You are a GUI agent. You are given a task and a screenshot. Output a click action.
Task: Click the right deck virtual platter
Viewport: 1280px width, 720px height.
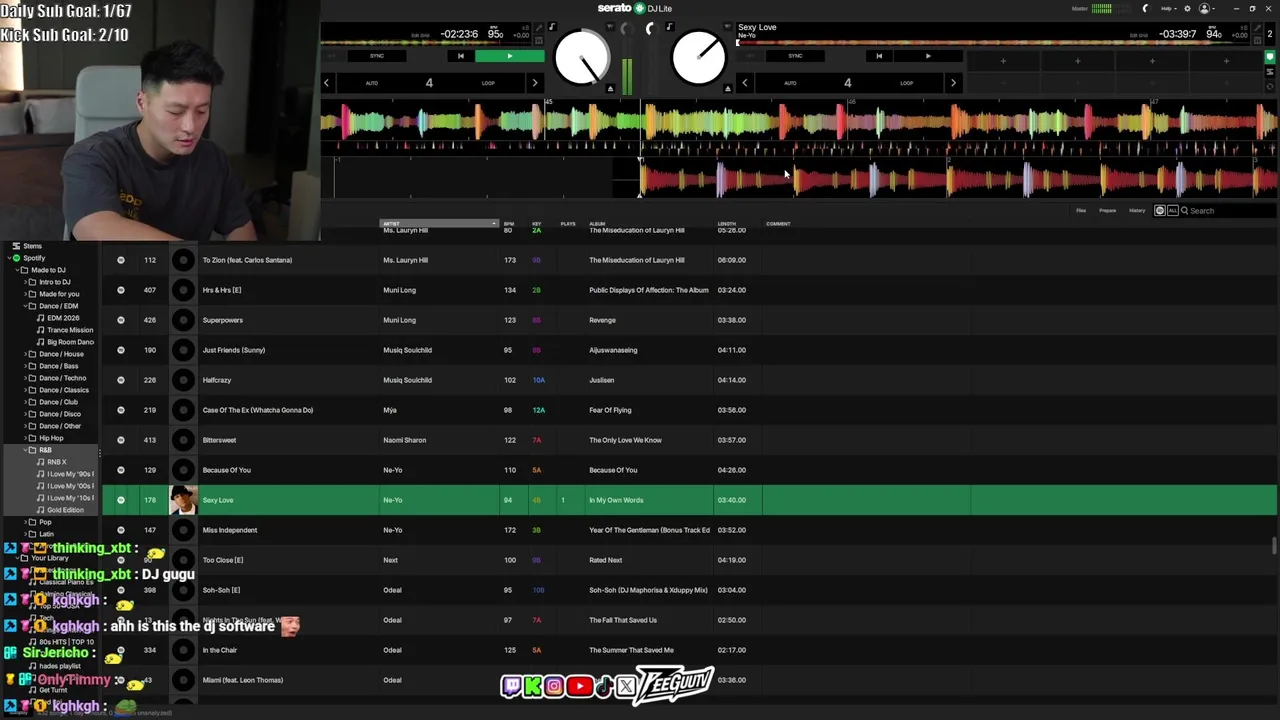coord(699,59)
